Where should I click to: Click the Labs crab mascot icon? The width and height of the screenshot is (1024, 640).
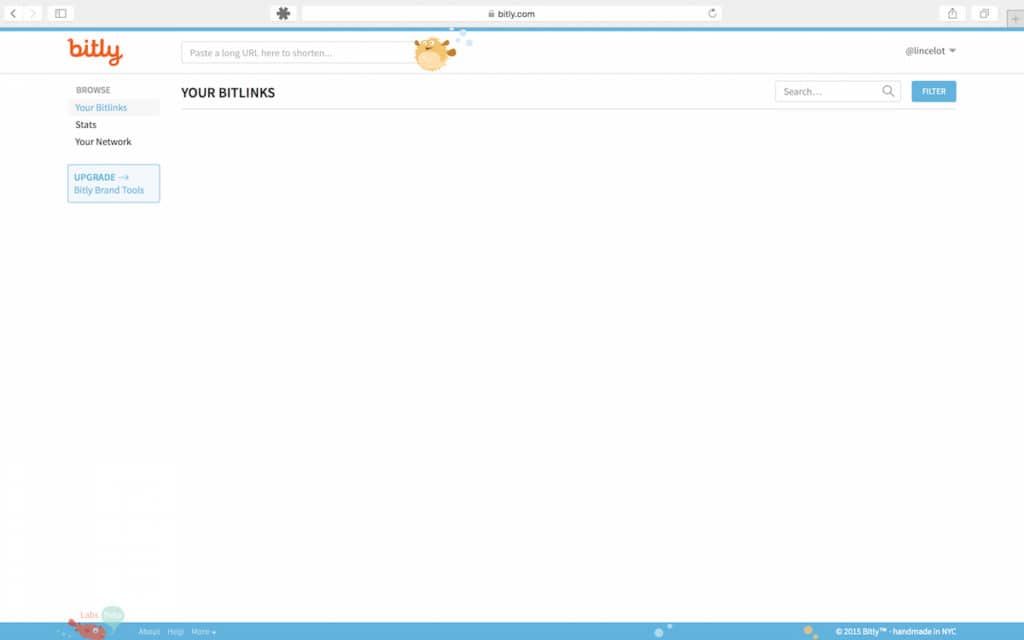pyautogui.click(x=88, y=629)
